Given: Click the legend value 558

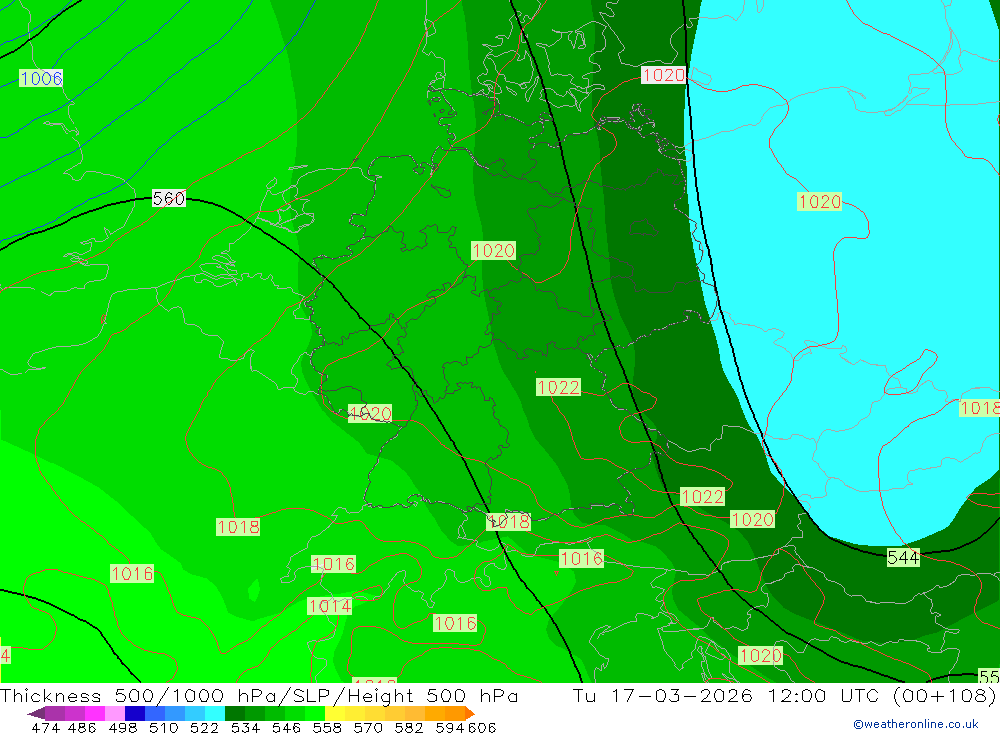Looking at the screenshot, I should tap(327, 727).
